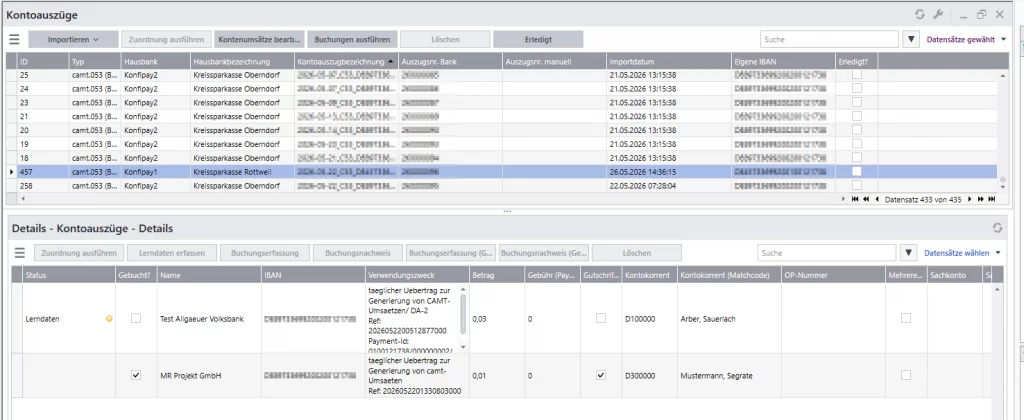Select row Kreissparkasse Rottweil
This screenshot has height=420, width=1024.
[502, 171]
